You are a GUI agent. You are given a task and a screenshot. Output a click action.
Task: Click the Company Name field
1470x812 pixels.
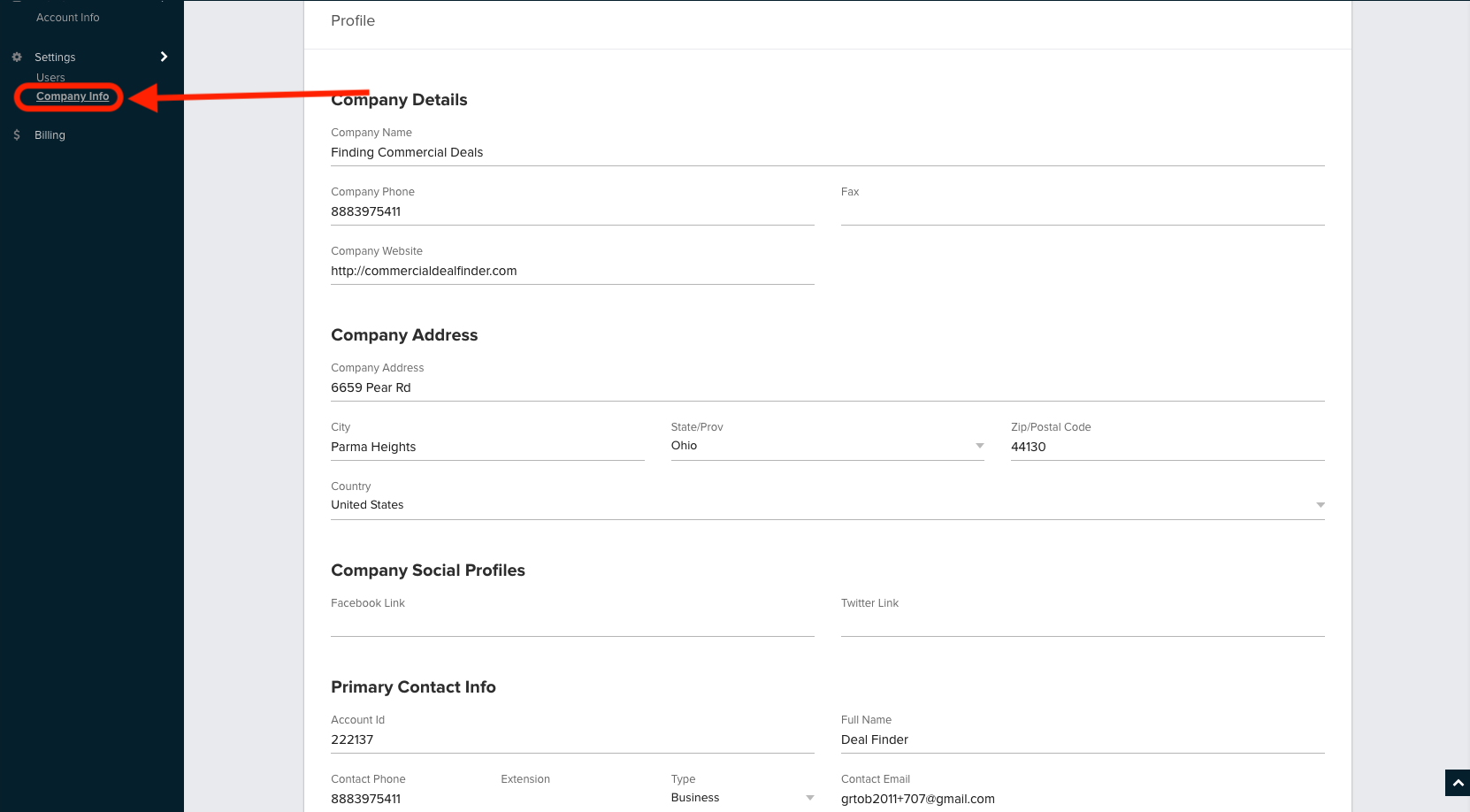click(827, 153)
